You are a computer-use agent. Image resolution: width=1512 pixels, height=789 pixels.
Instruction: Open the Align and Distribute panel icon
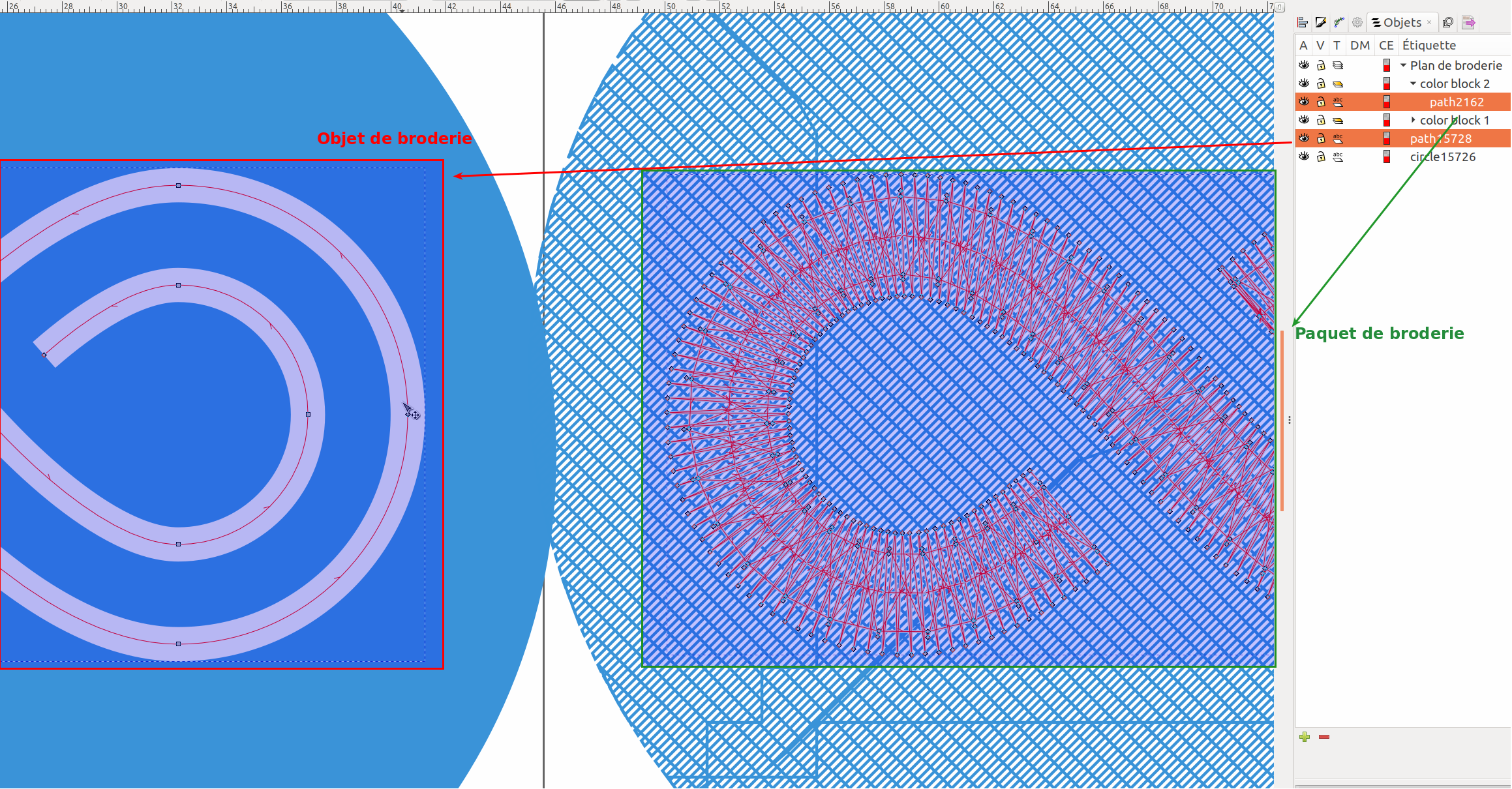[x=1303, y=23]
